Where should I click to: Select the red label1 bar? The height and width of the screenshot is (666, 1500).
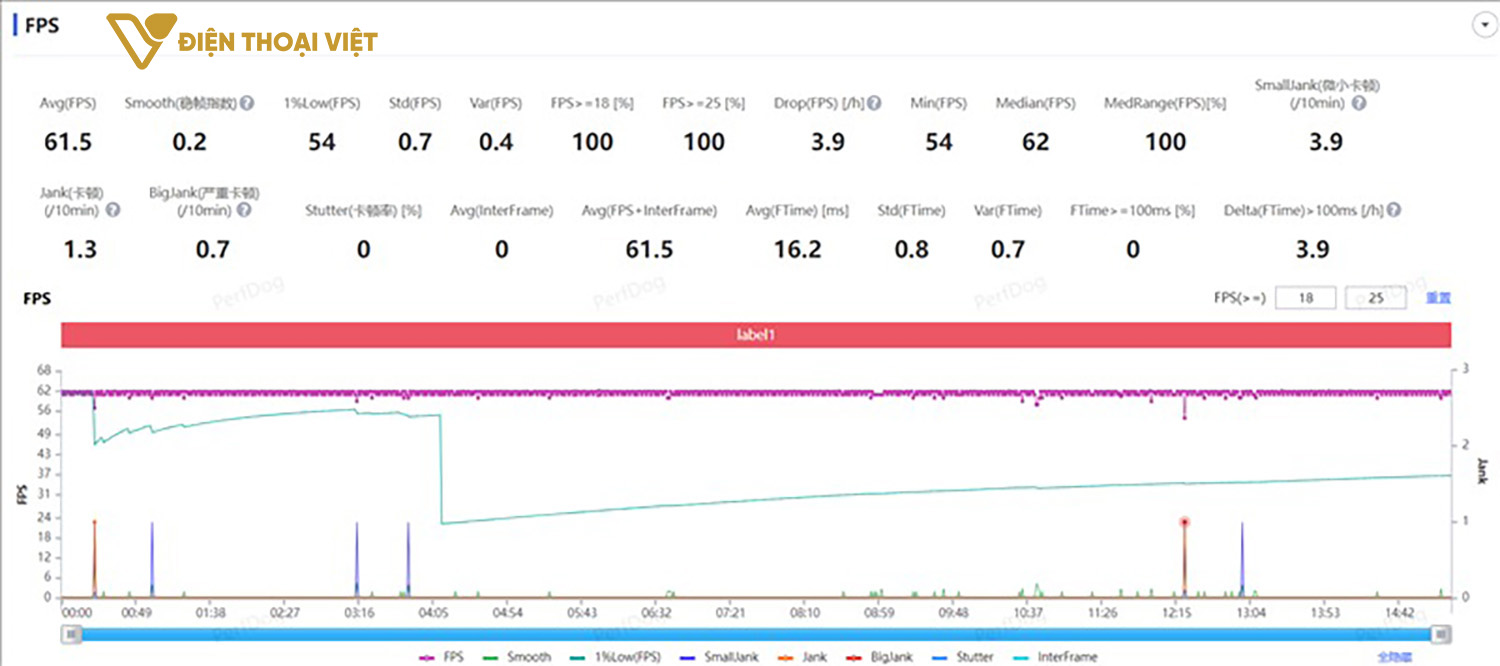[x=755, y=335]
